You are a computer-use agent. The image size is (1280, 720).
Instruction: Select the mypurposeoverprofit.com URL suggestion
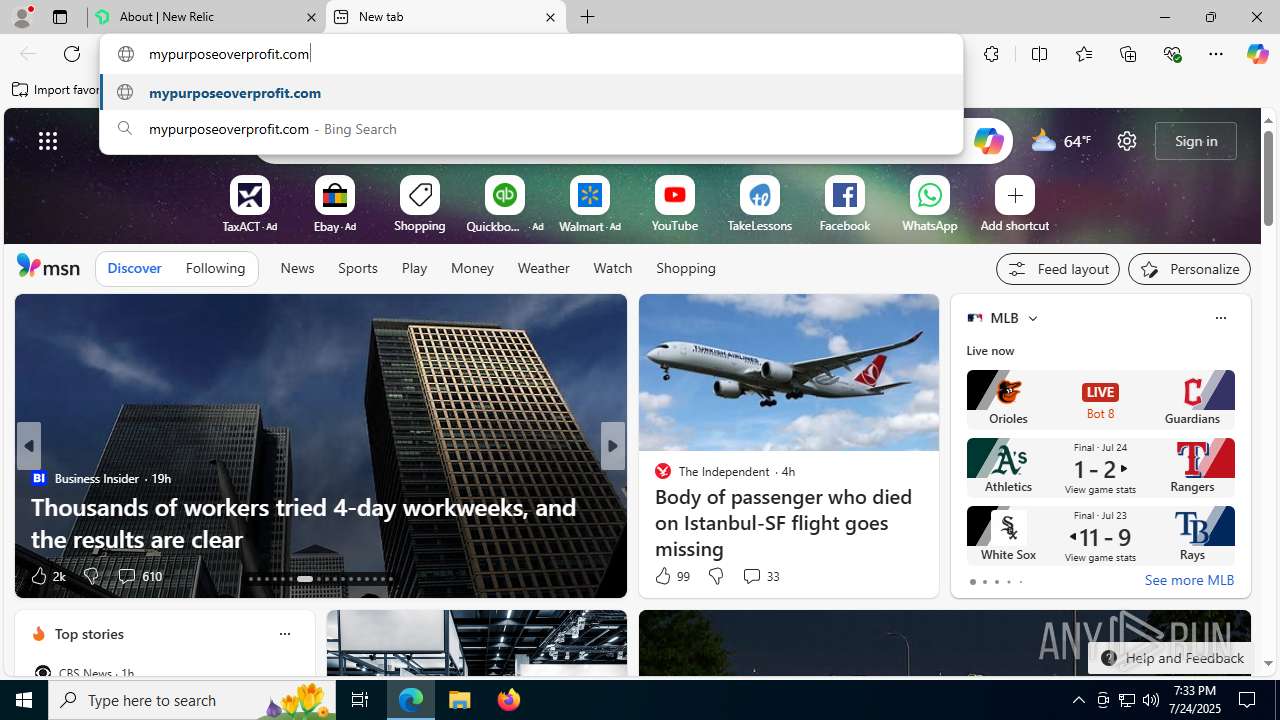pos(531,92)
